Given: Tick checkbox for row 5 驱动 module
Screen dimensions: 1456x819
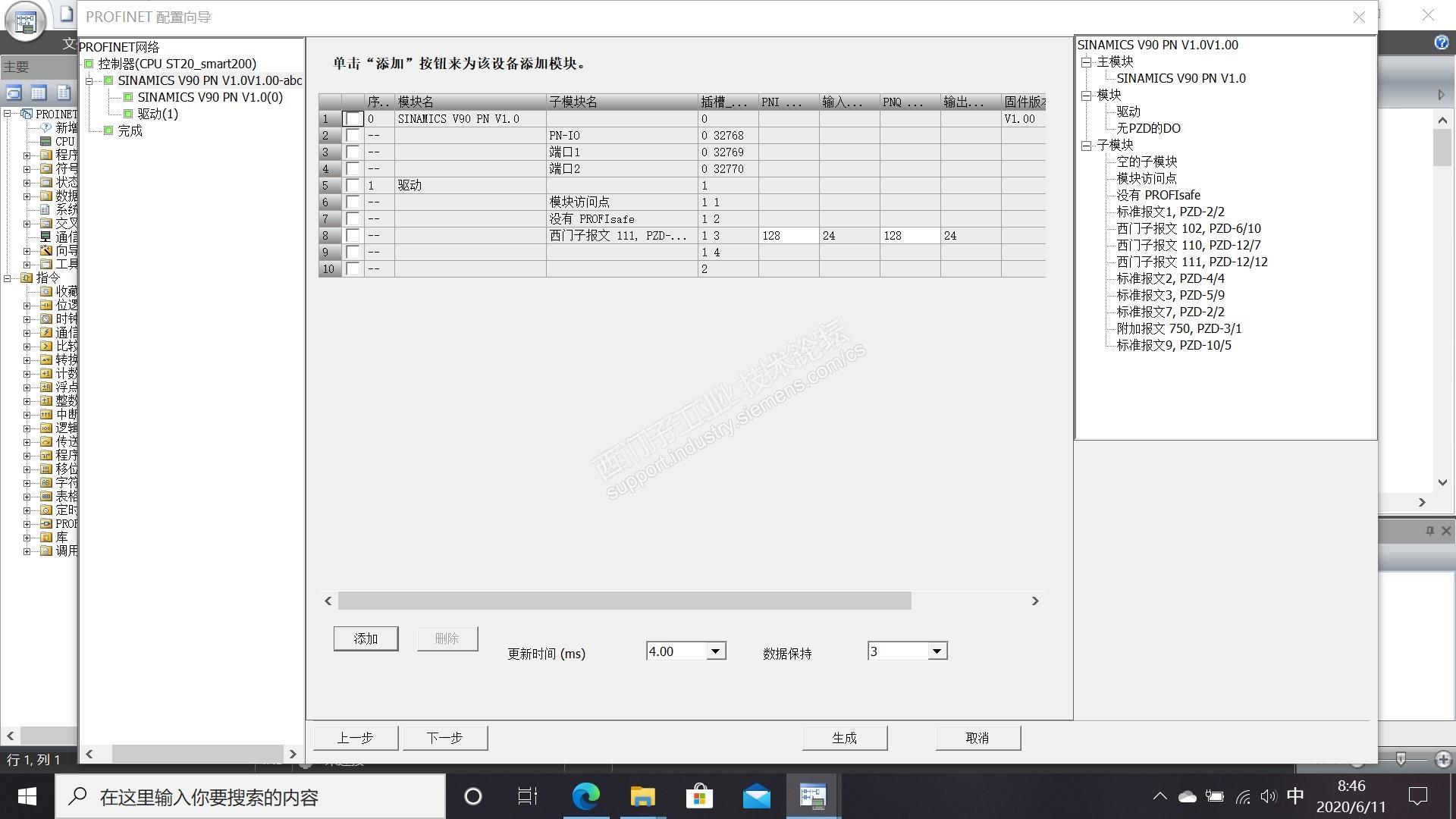Looking at the screenshot, I should click(353, 186).
